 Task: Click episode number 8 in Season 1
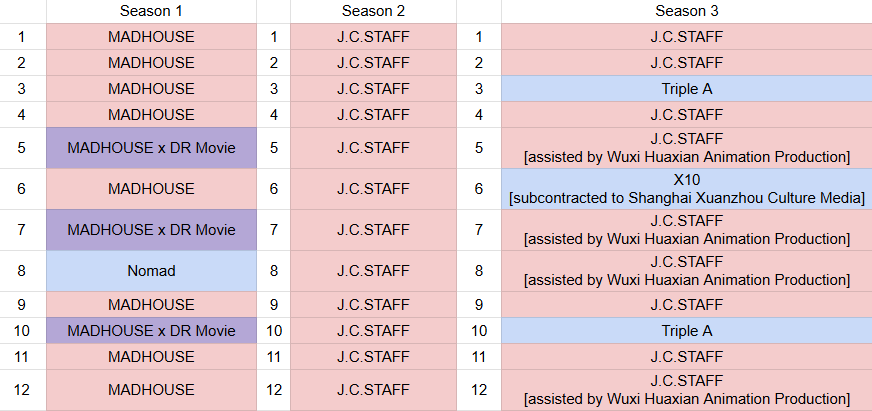coord(22,271)
